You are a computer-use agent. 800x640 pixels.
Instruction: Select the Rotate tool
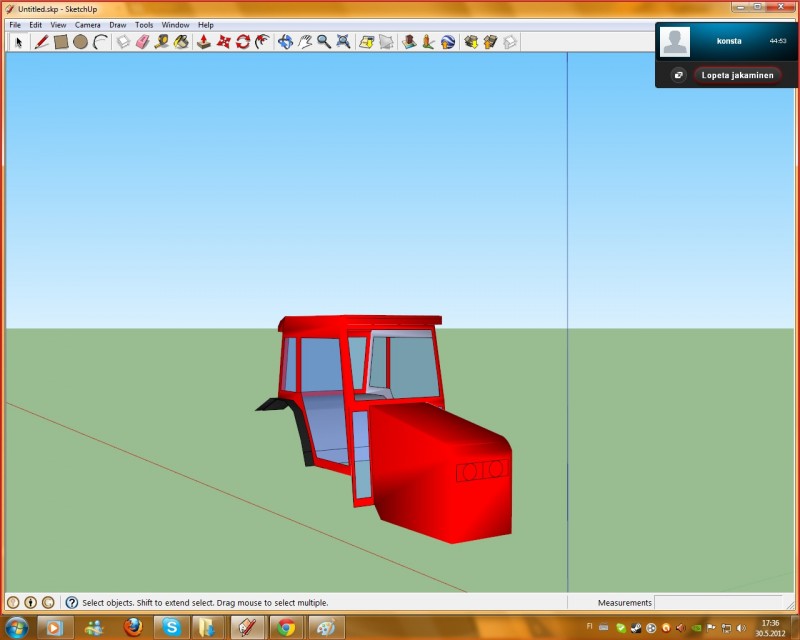click(242, 42)
